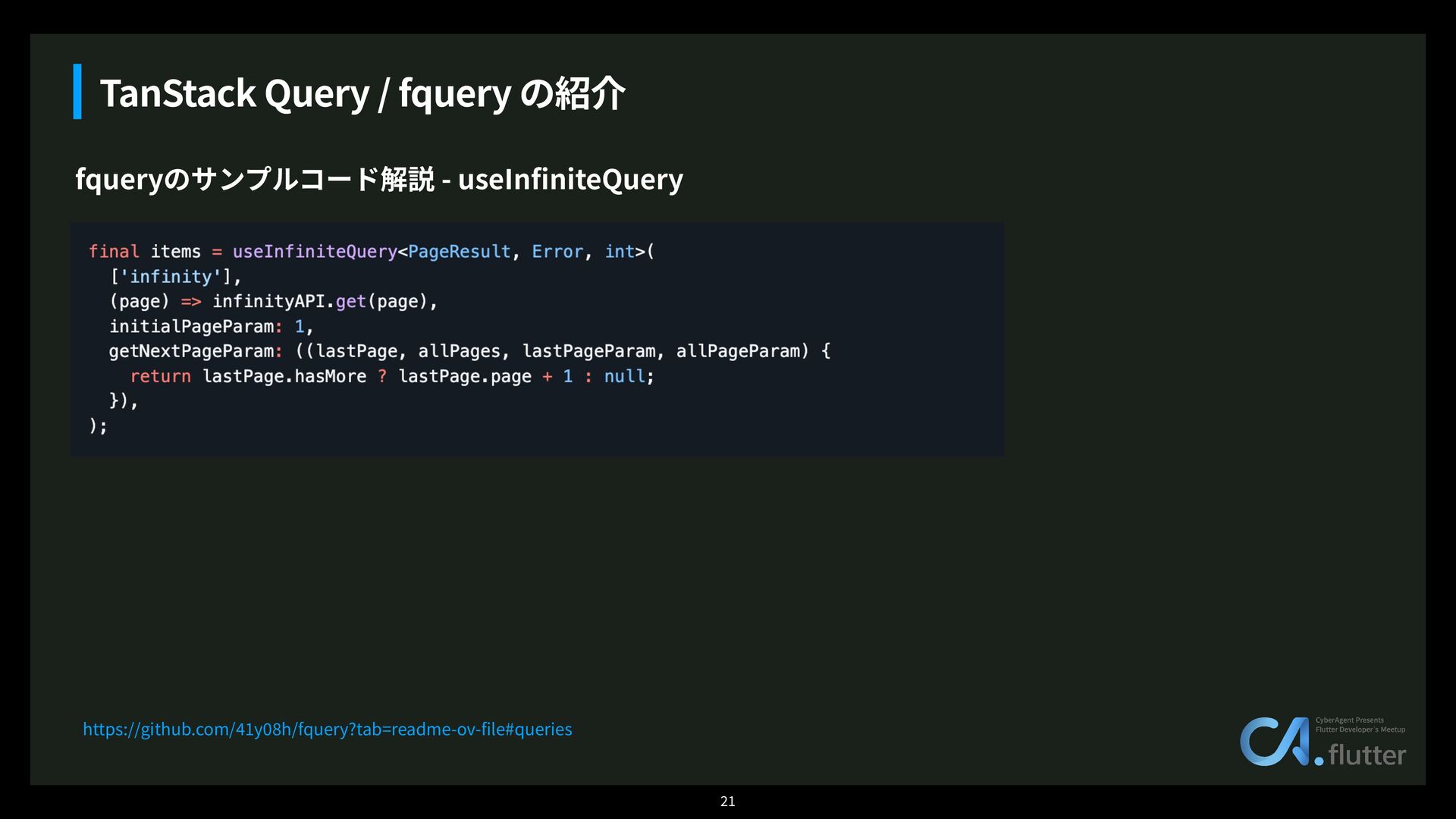Open the fquery GitHub readme link

pyautogui.click(x=328, y=730)
